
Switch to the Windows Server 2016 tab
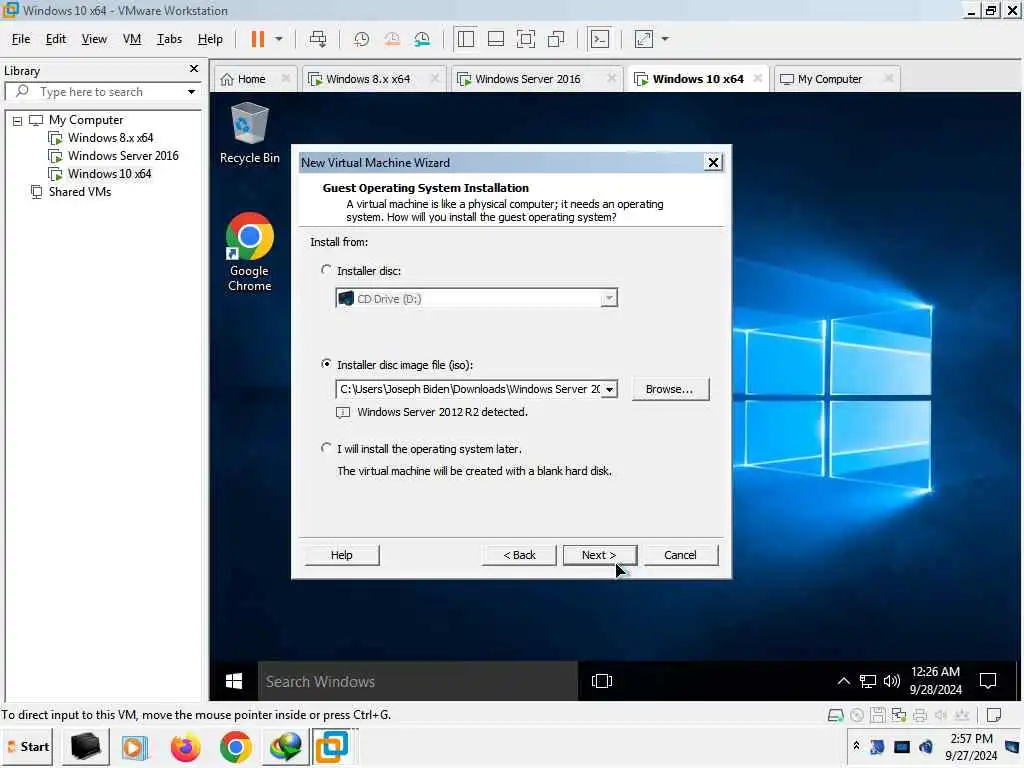528,79
